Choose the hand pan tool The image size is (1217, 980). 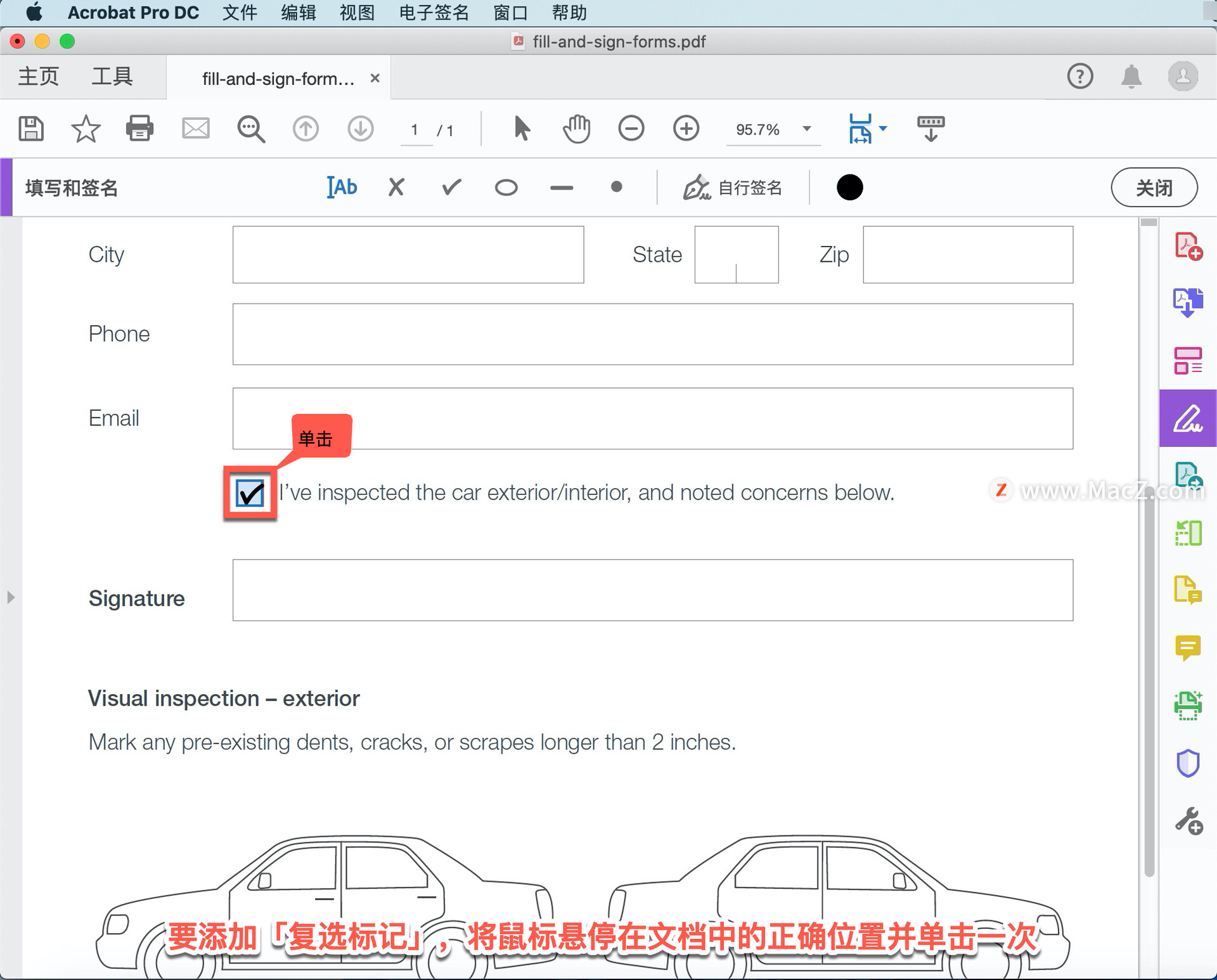576,129
